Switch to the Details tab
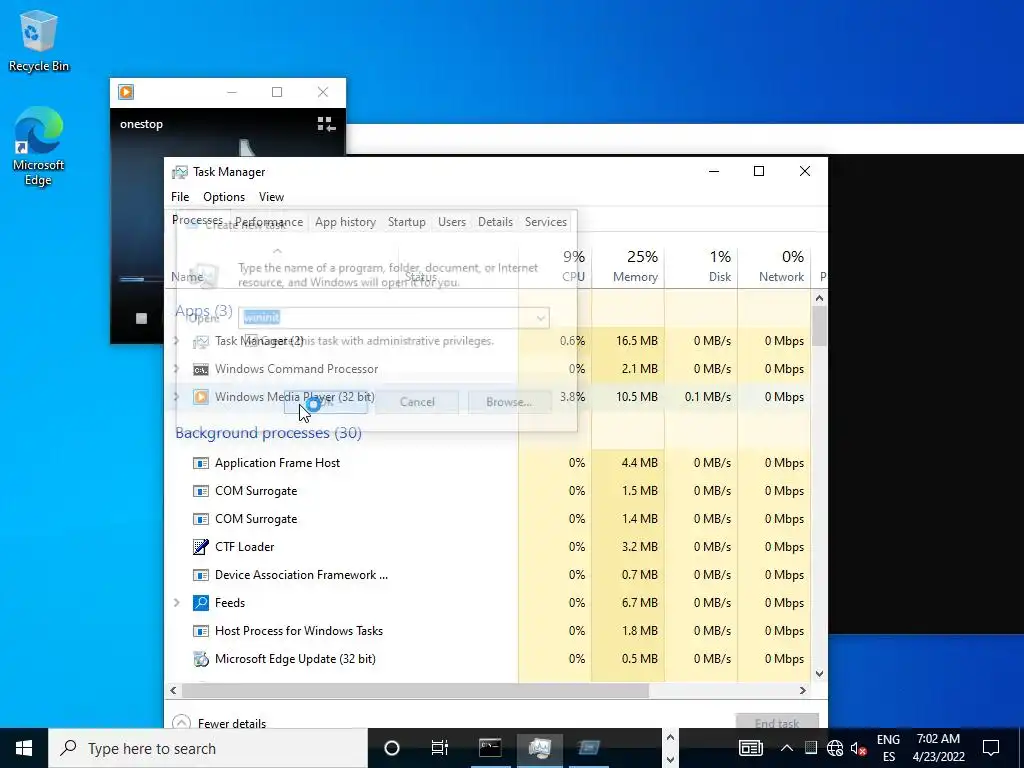This screenshot has width=1024, height=768. [x=495, y=222]
